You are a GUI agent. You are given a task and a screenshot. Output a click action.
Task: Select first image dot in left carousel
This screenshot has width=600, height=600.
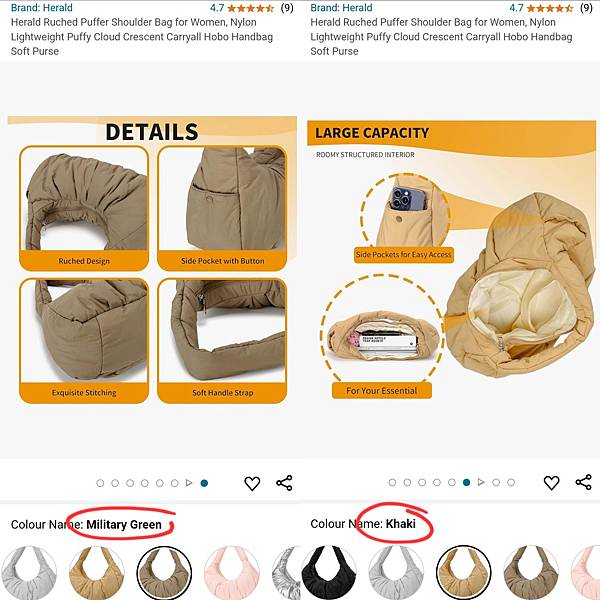pyautogui.click(x=100, y=483)
